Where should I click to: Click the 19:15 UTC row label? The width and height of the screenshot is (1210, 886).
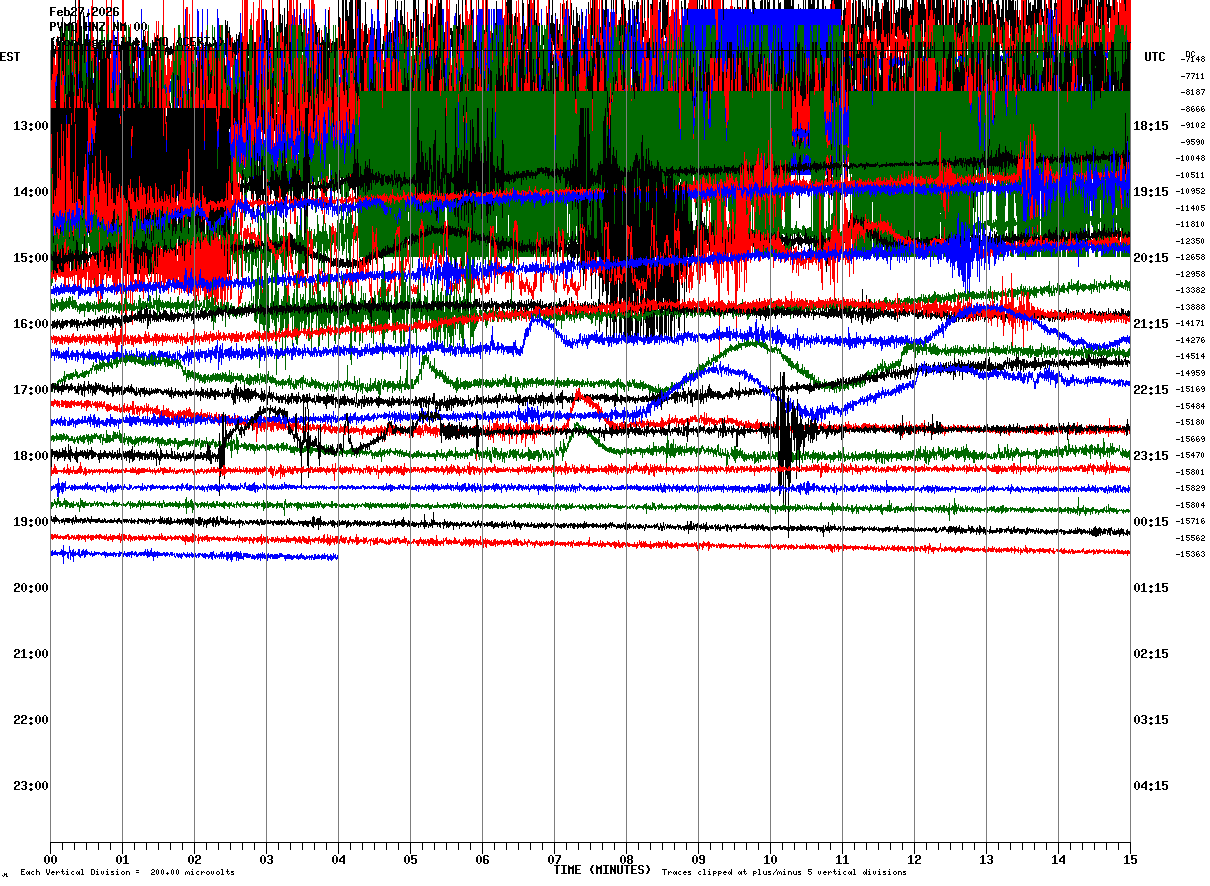1151,192
